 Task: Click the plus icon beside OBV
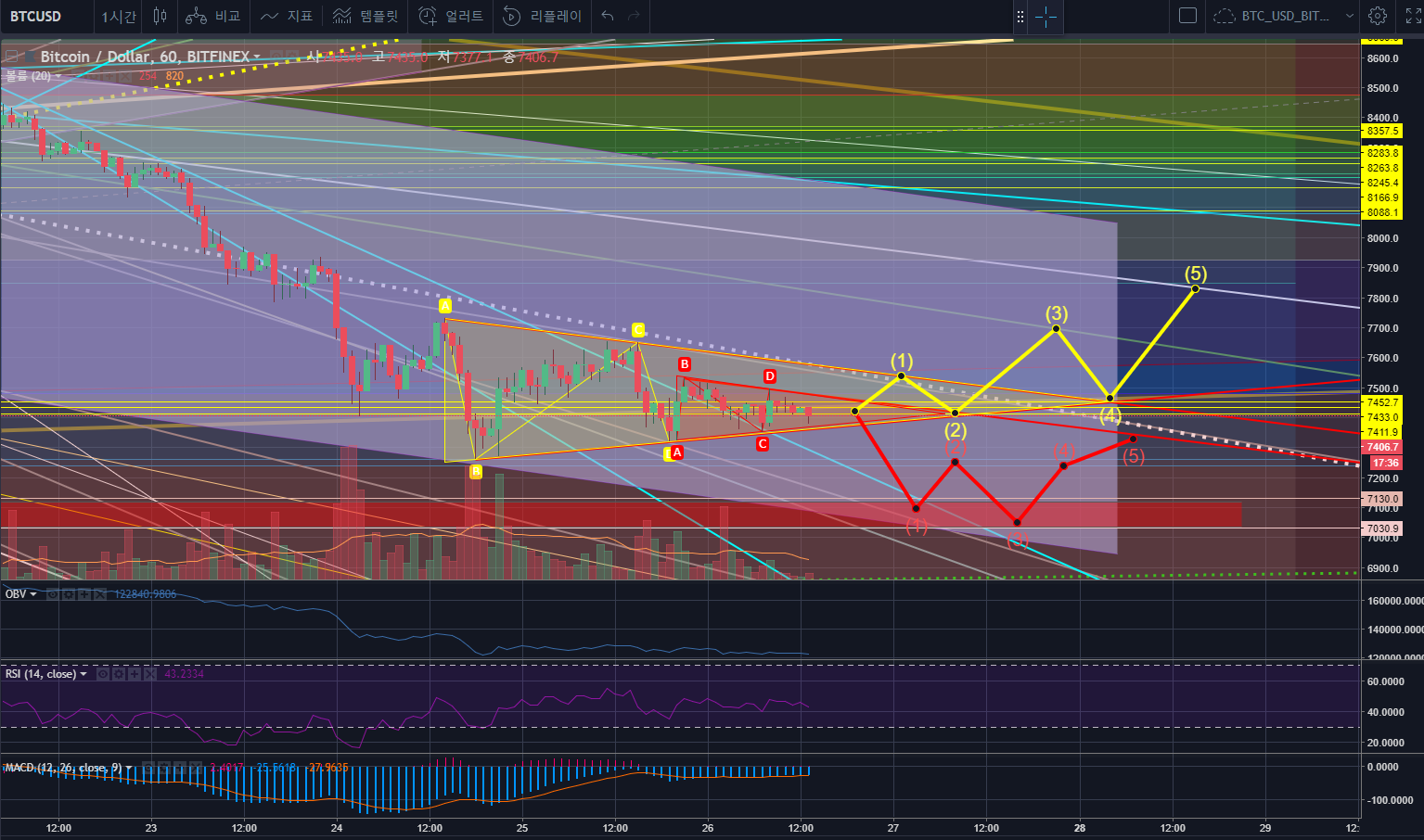tap(83, 594)
